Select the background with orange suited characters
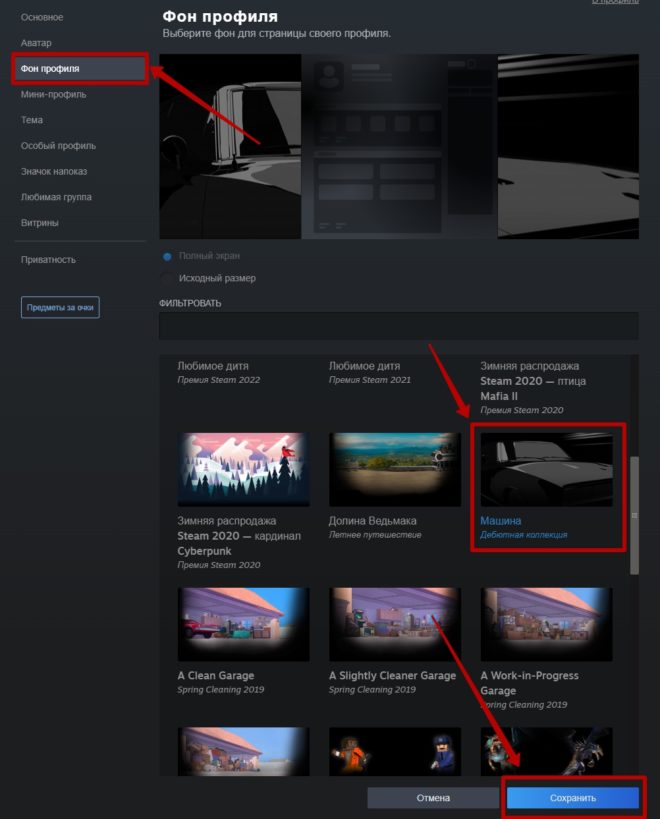Viewport: 660px width, 819px height. coord(395,751)
